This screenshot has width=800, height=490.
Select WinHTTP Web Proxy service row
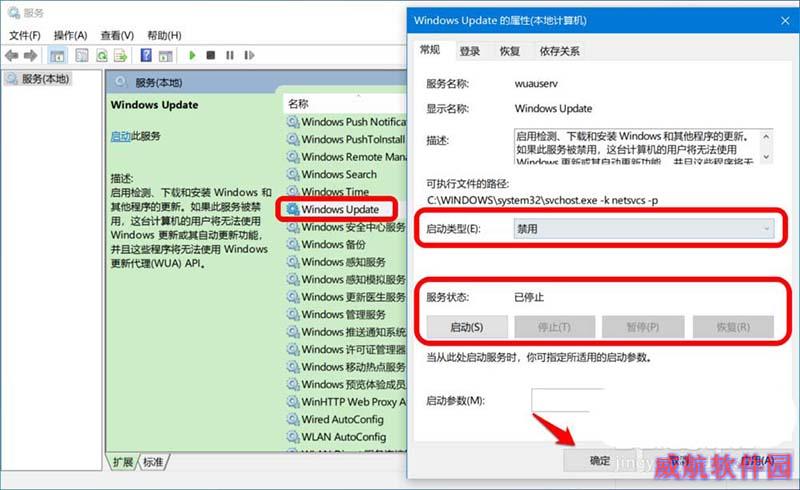point(346,402)
